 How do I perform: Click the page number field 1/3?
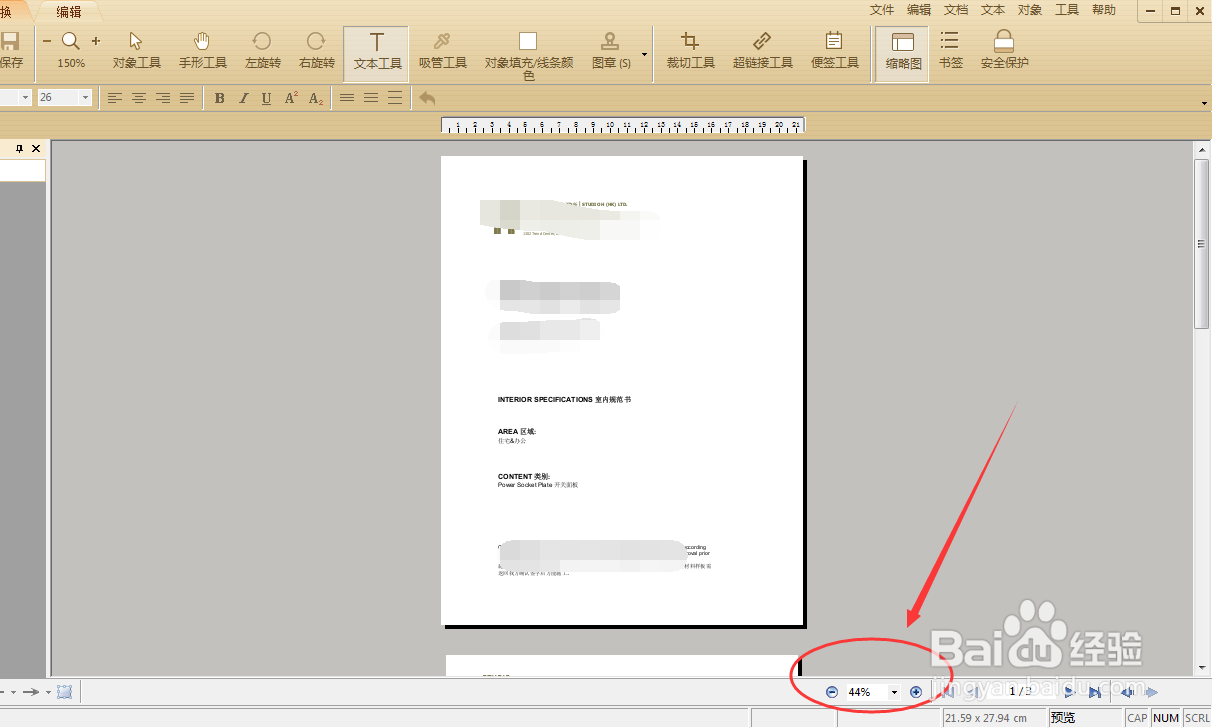pos(1020,691)
